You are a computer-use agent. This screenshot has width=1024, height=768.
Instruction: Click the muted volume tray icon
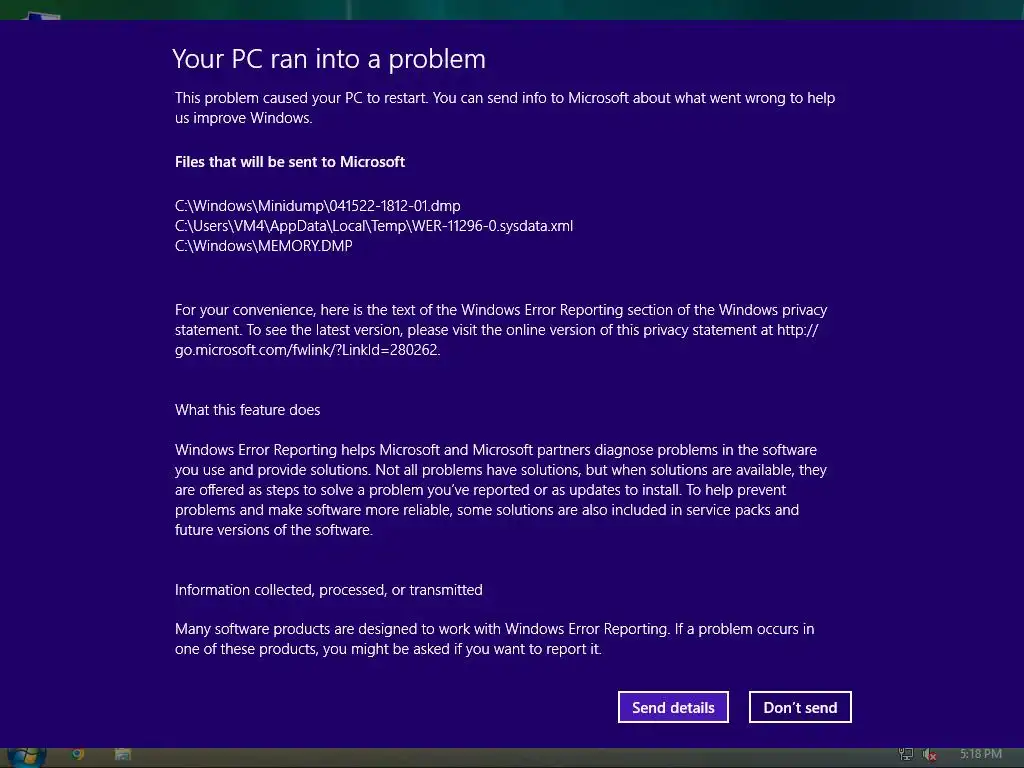[x=930, y=755]
